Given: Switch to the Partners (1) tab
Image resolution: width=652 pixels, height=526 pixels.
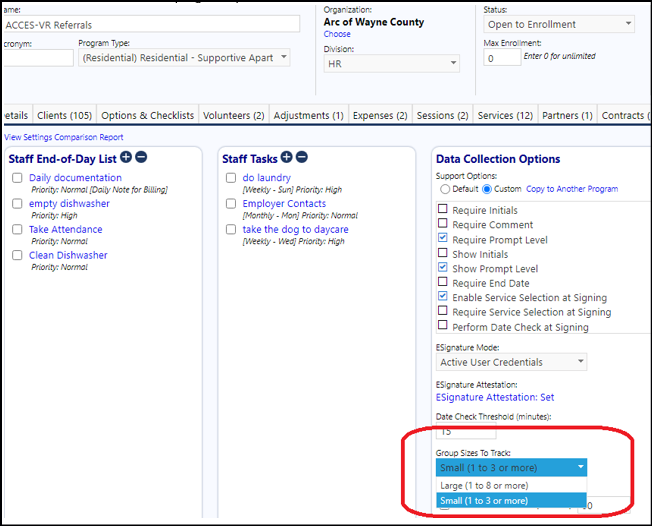Looking at the screenshot, I should click(567, 115).
